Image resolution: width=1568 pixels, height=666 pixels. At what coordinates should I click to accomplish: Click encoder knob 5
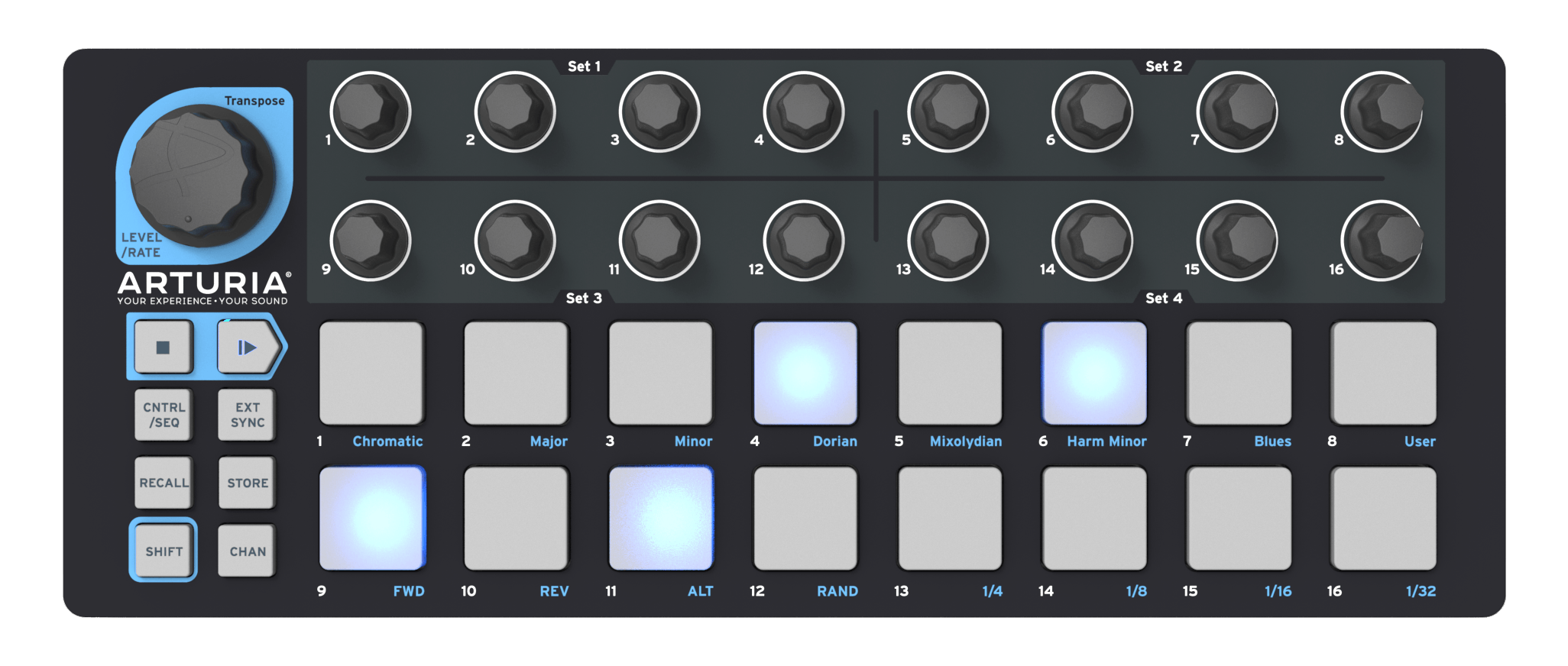(x=948, y=112)
